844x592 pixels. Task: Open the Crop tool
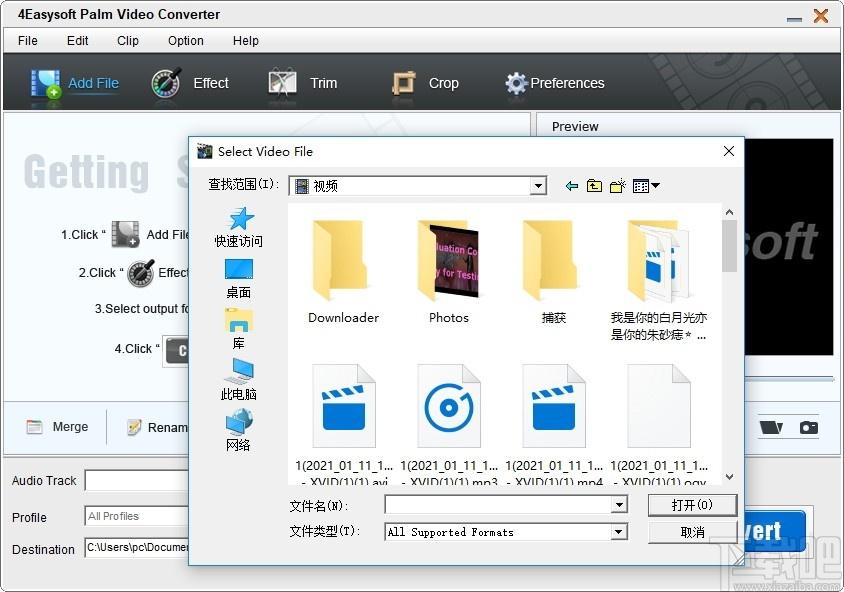click(x=404, y=83)
